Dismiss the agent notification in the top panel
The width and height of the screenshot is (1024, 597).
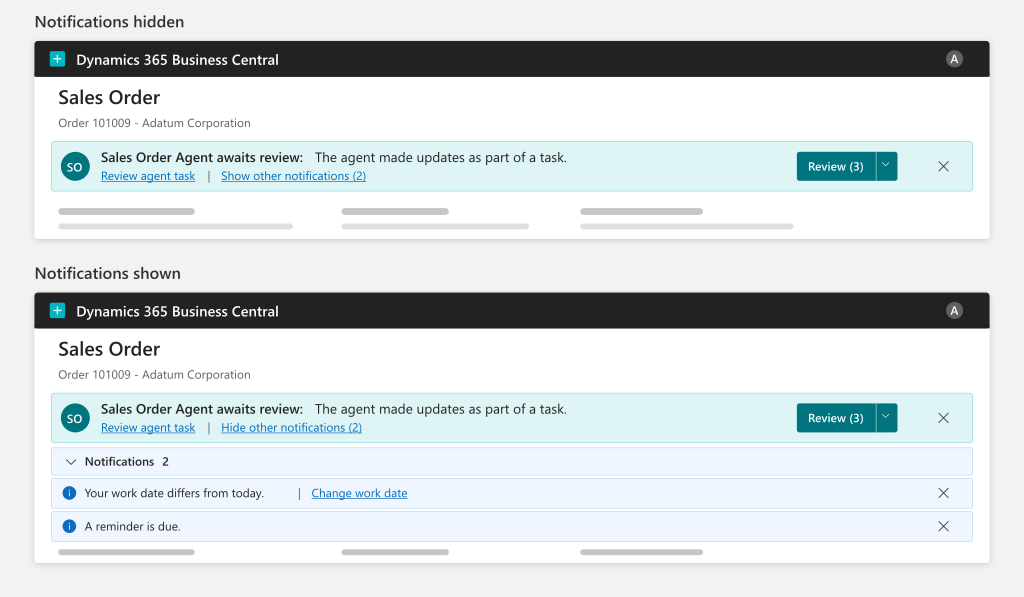[x=944, y=167]
